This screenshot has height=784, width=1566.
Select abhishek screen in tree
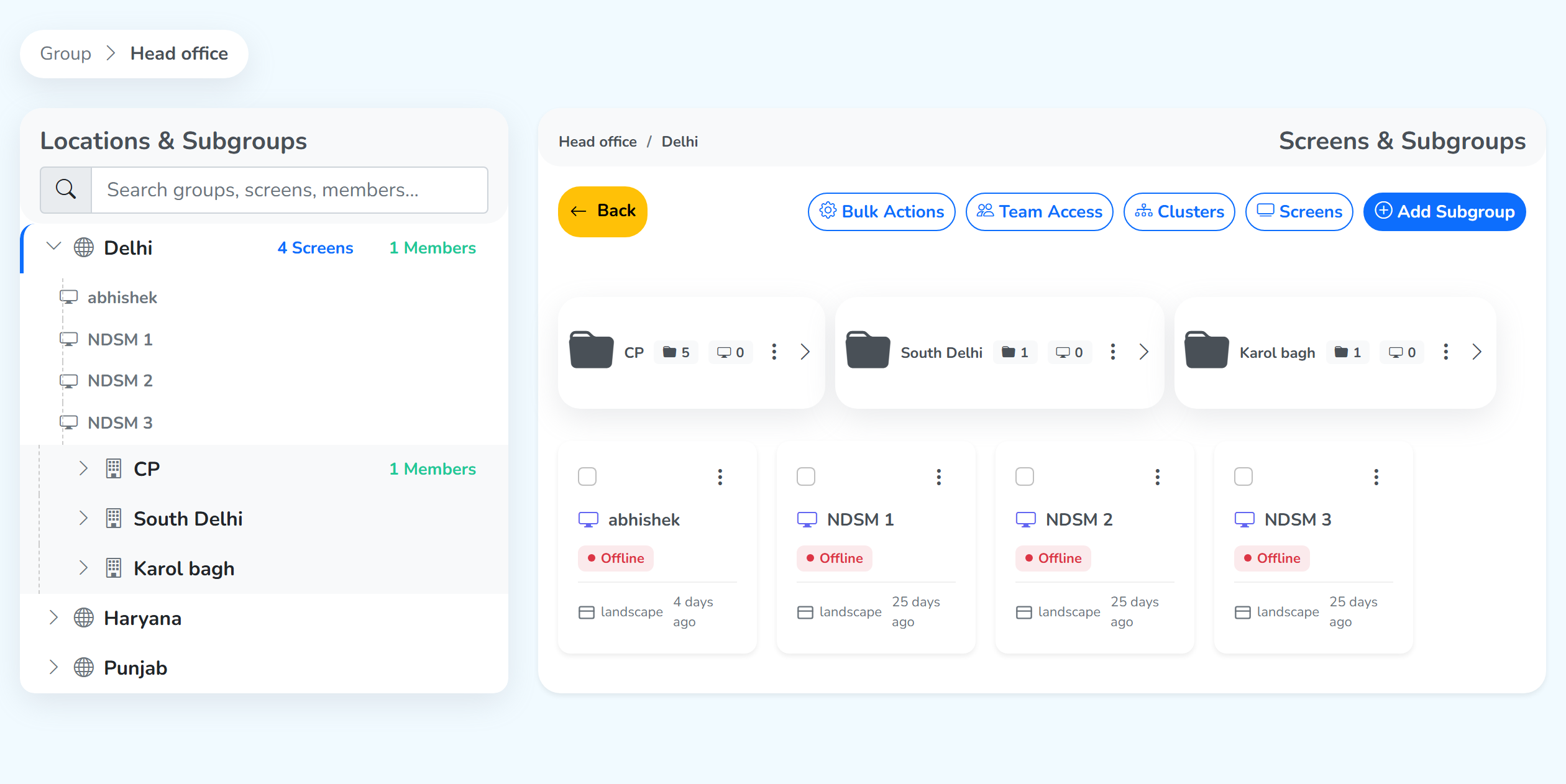pyautogui.click(x=122, y=298)
